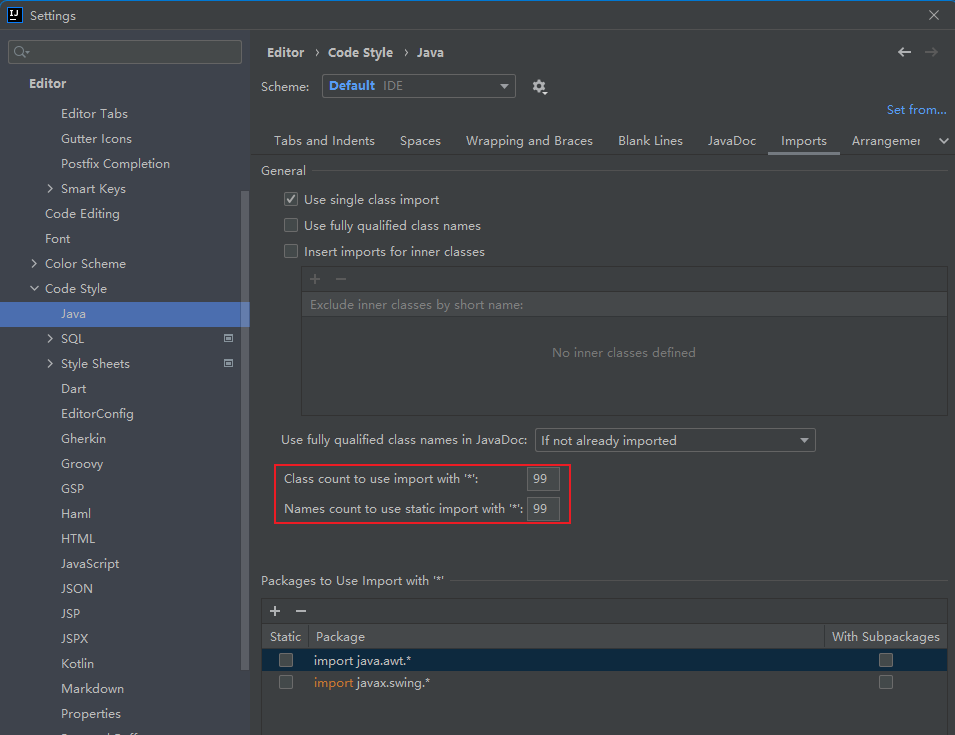This screenshot has height=735, width=955.
Task: Select JavaScript in the tree
Action: point(90,563)
